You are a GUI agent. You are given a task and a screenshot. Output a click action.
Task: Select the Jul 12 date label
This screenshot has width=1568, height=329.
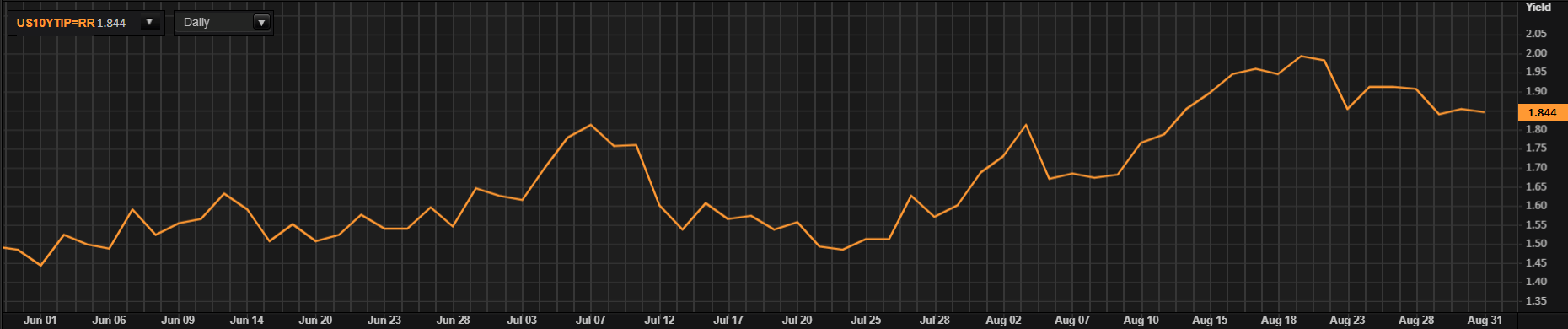tap(659, 321)
